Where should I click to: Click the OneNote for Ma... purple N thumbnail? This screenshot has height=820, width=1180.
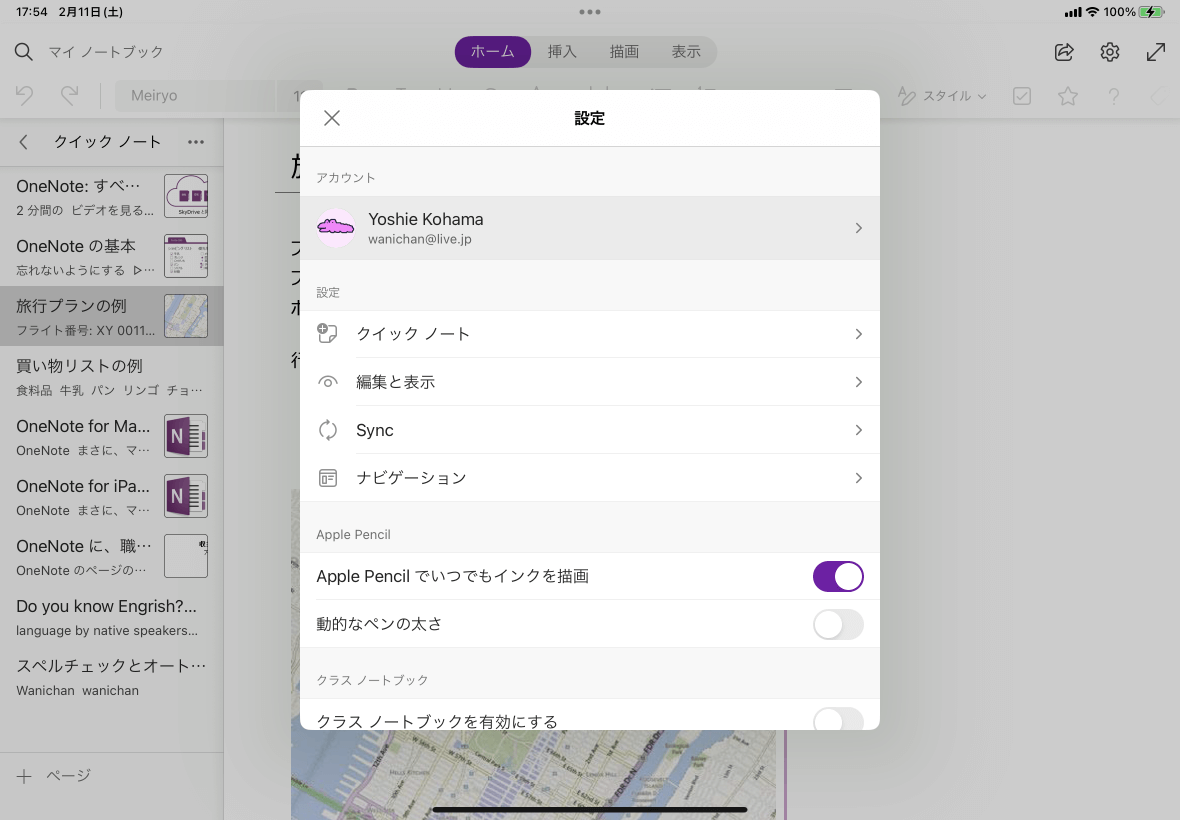coord(186,436)
